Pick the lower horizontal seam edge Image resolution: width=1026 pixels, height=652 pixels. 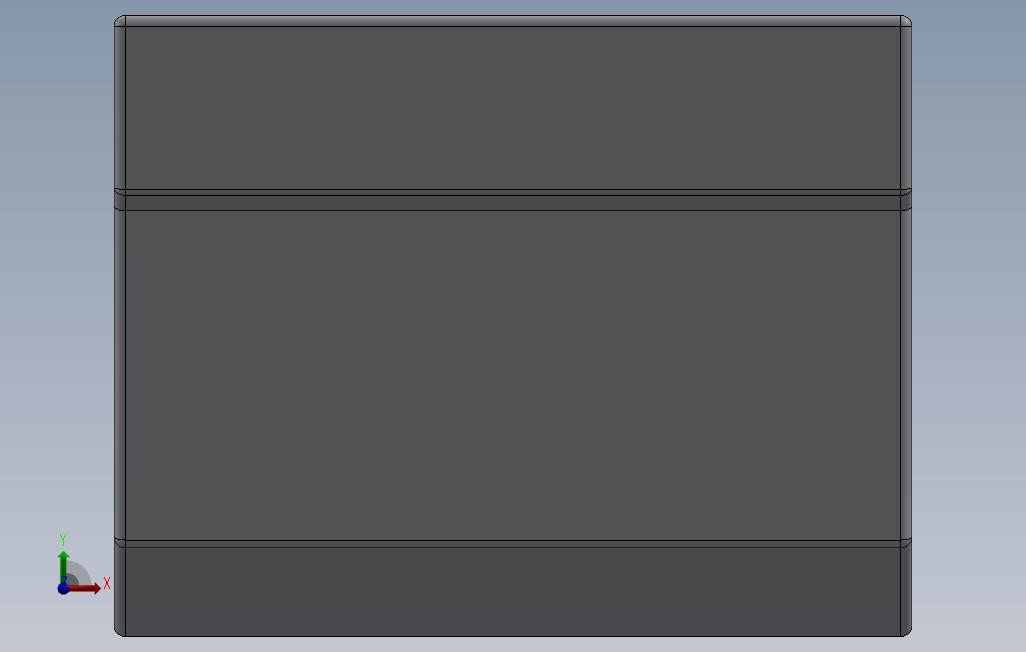[x=513, y=543]
